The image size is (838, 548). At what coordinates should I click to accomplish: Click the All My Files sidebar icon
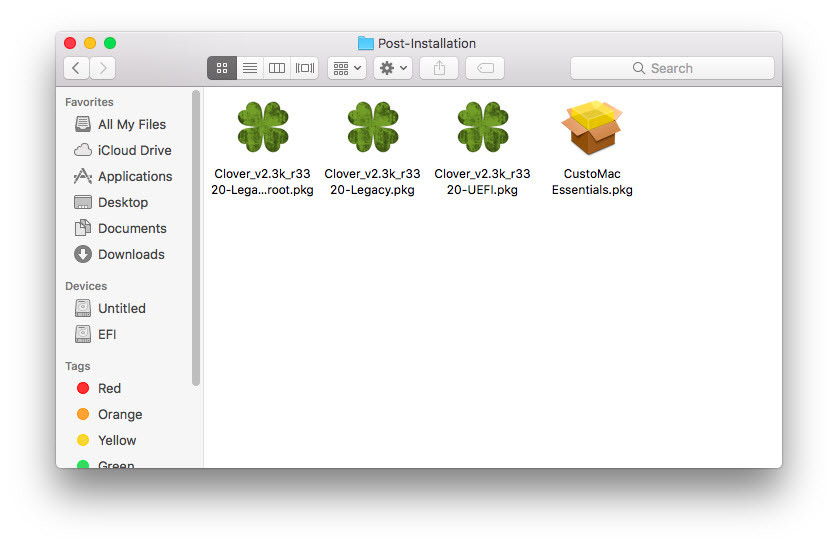pos(83,124)
